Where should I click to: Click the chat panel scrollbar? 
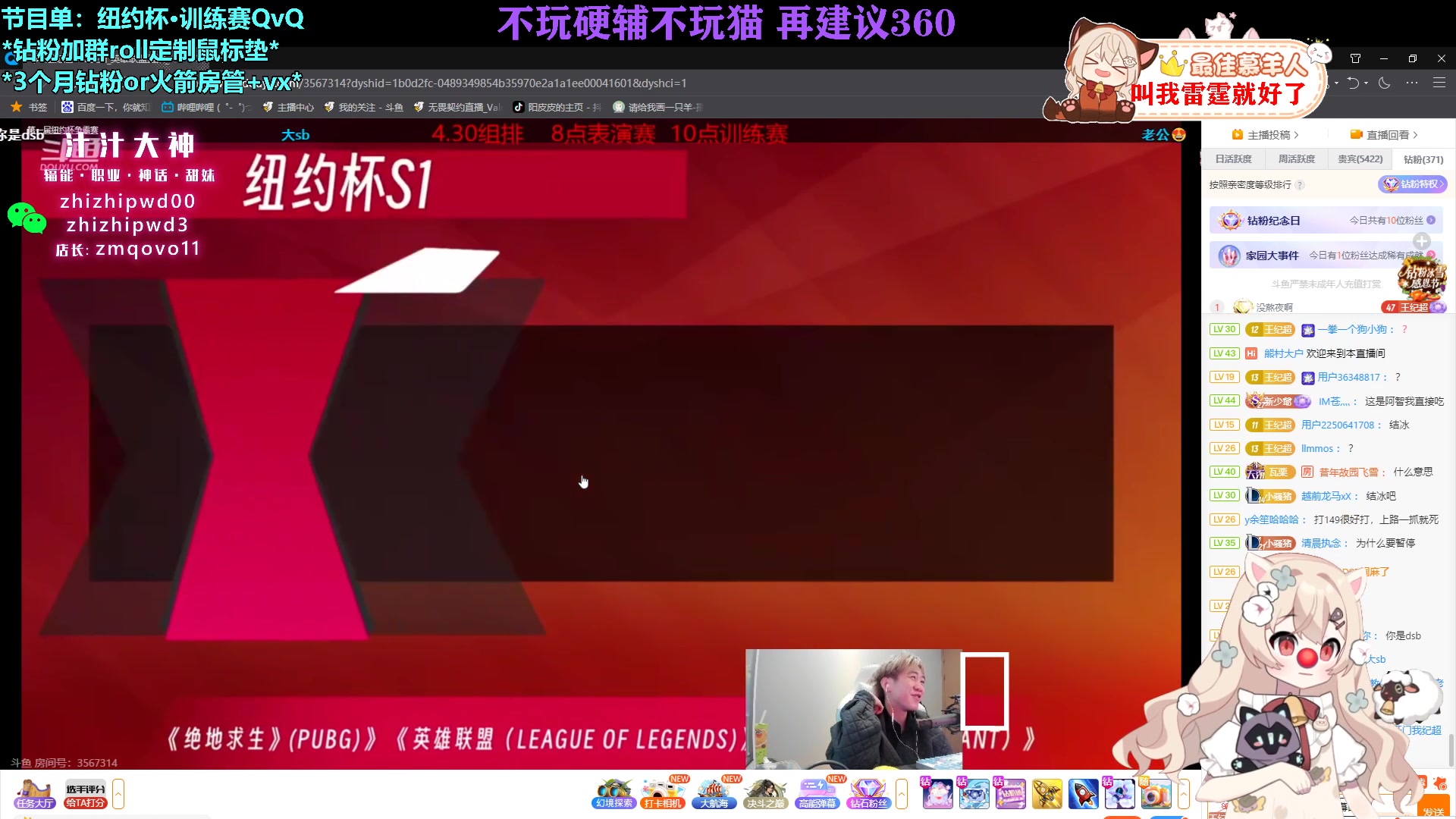pyautogui.click(x=1451, y=749)
